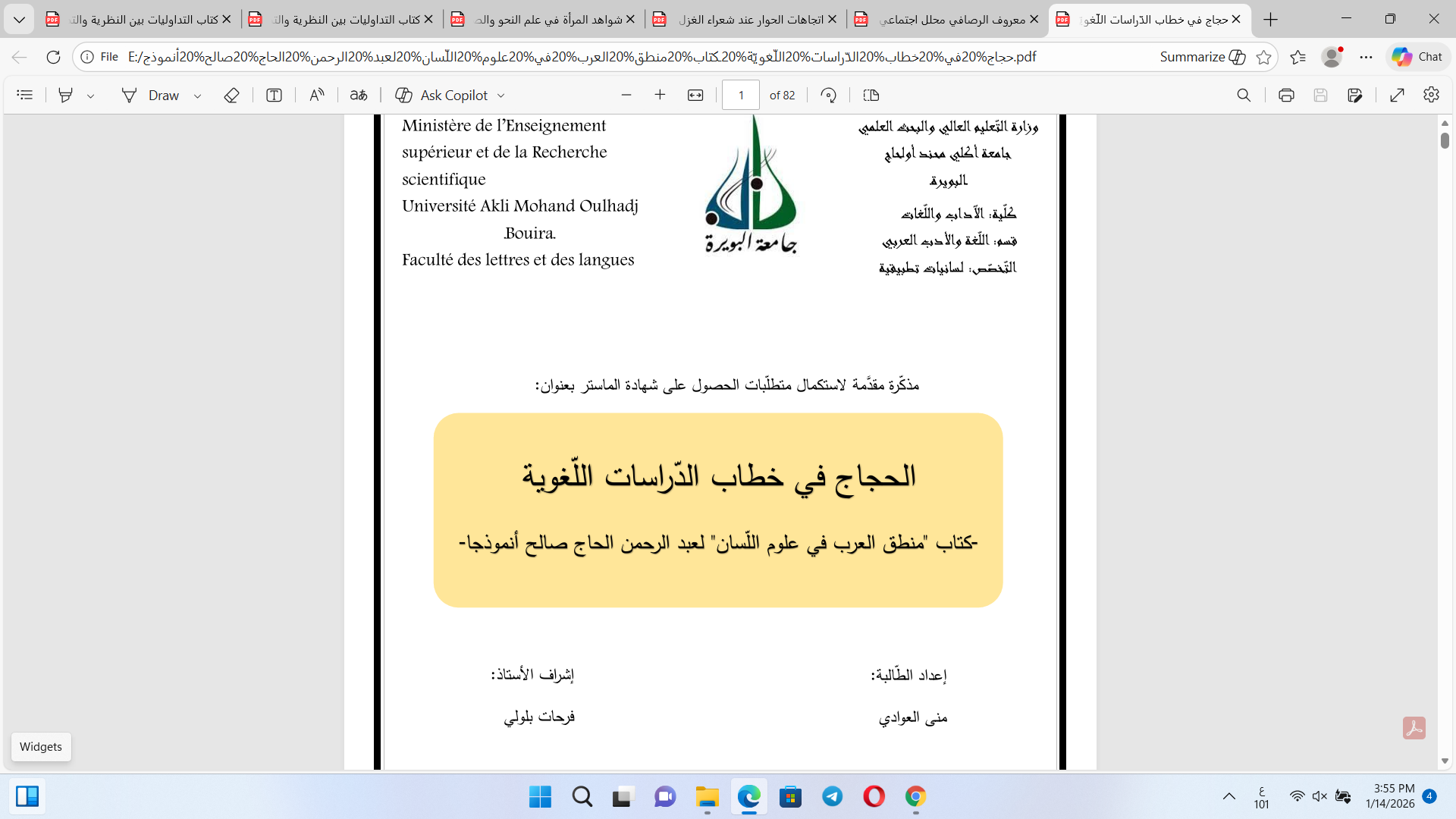Open the browser profile avatar

point(1332,57)
